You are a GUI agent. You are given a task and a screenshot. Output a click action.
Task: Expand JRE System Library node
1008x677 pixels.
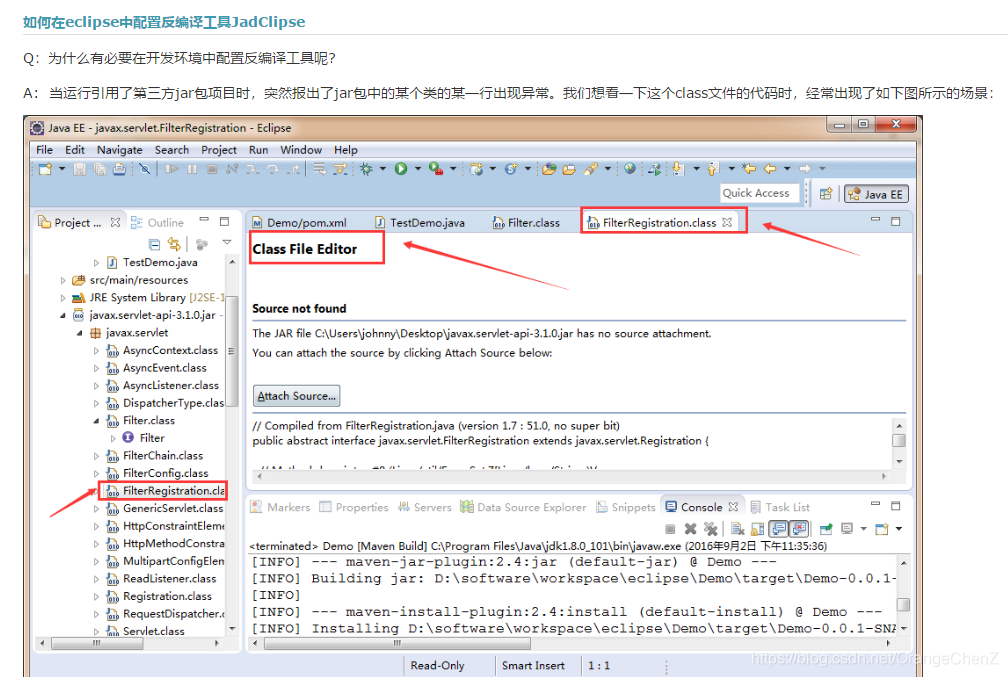[x=62, y=298]
